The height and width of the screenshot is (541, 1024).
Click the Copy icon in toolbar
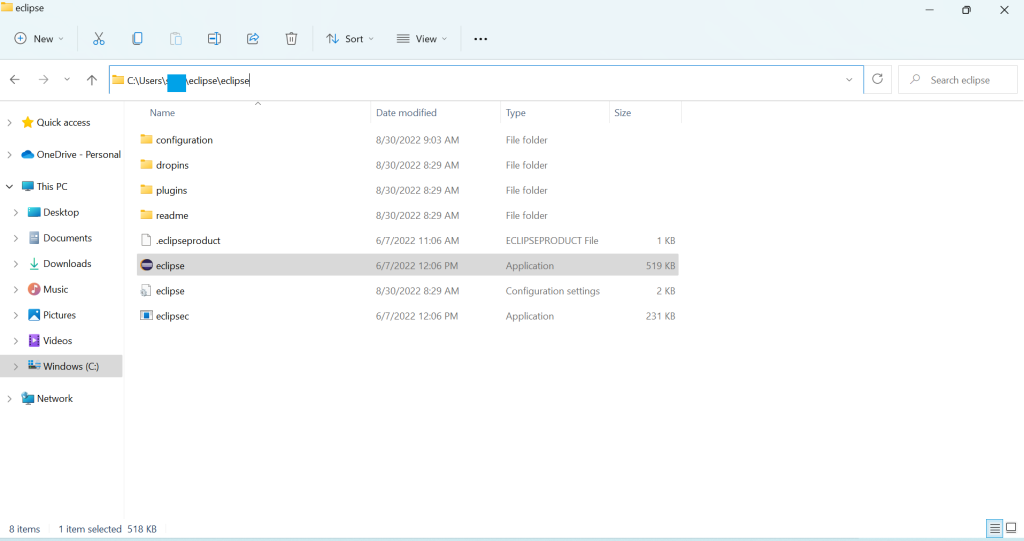click(137, 39)
